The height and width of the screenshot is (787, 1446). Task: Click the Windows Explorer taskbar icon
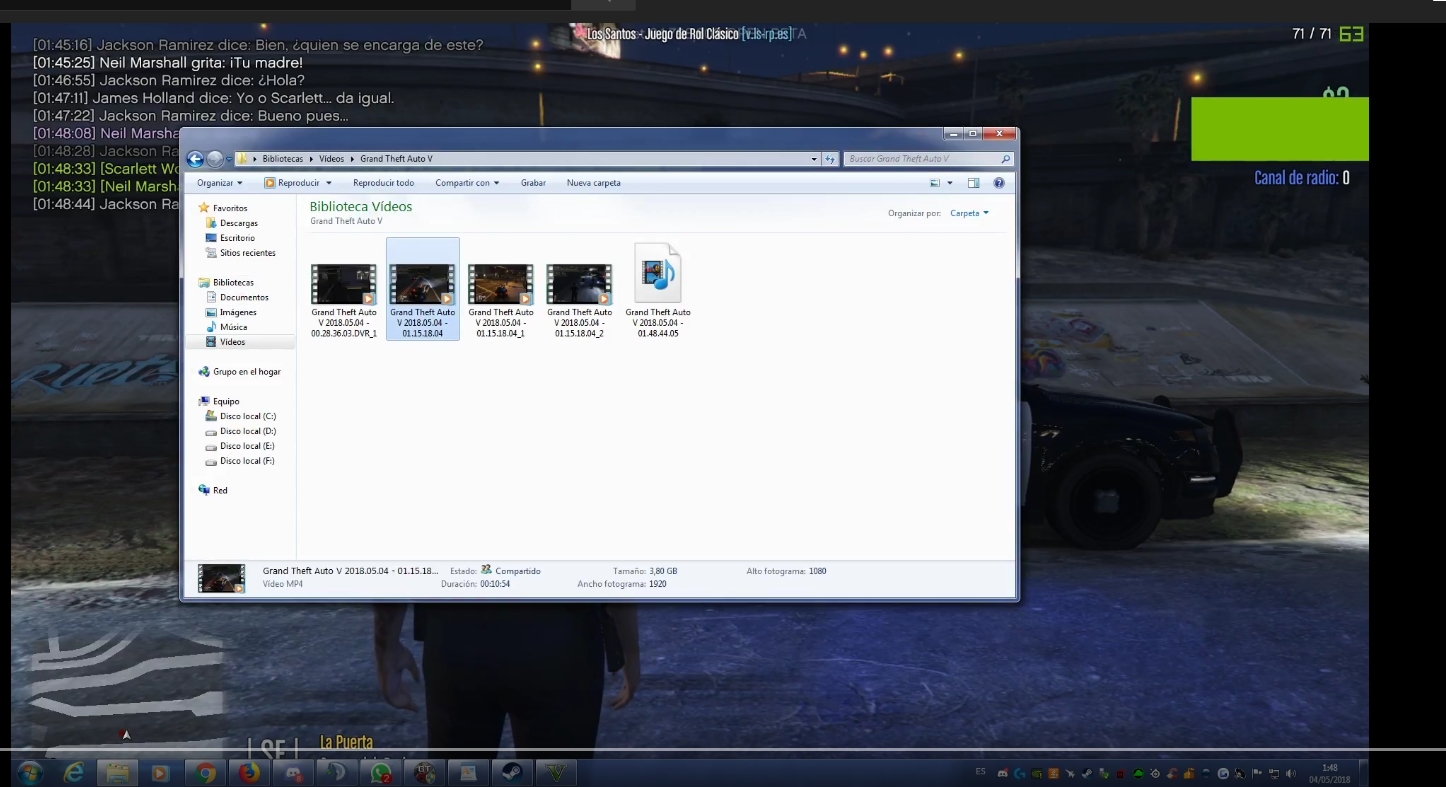117,773
